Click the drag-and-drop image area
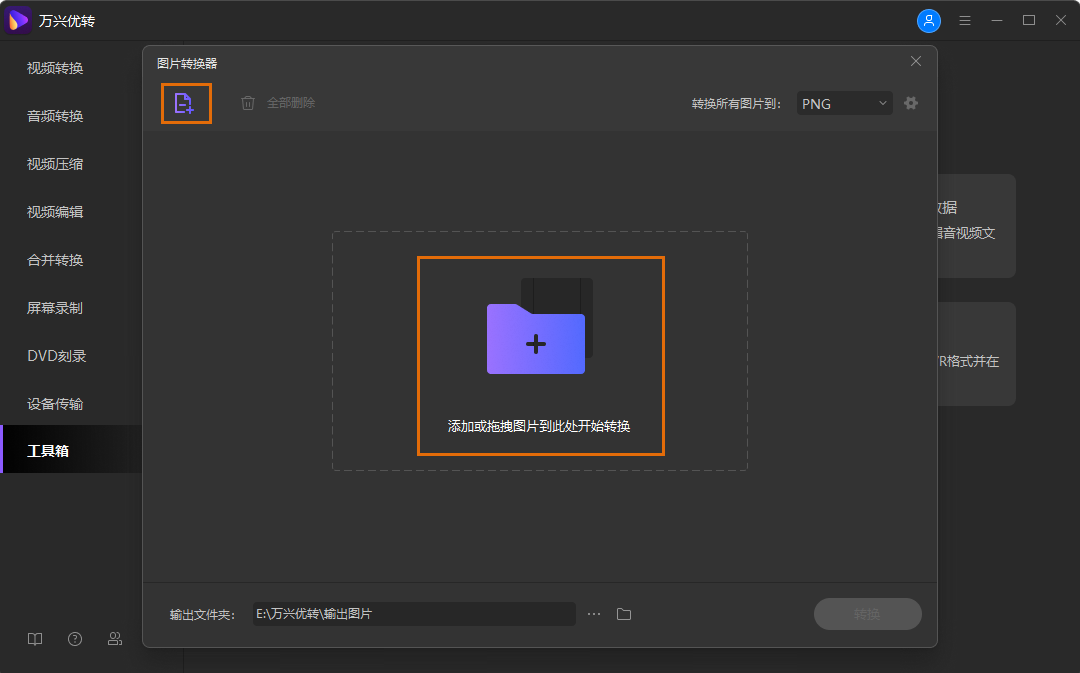The image size is (1080, 673). [x=540, y=355]
